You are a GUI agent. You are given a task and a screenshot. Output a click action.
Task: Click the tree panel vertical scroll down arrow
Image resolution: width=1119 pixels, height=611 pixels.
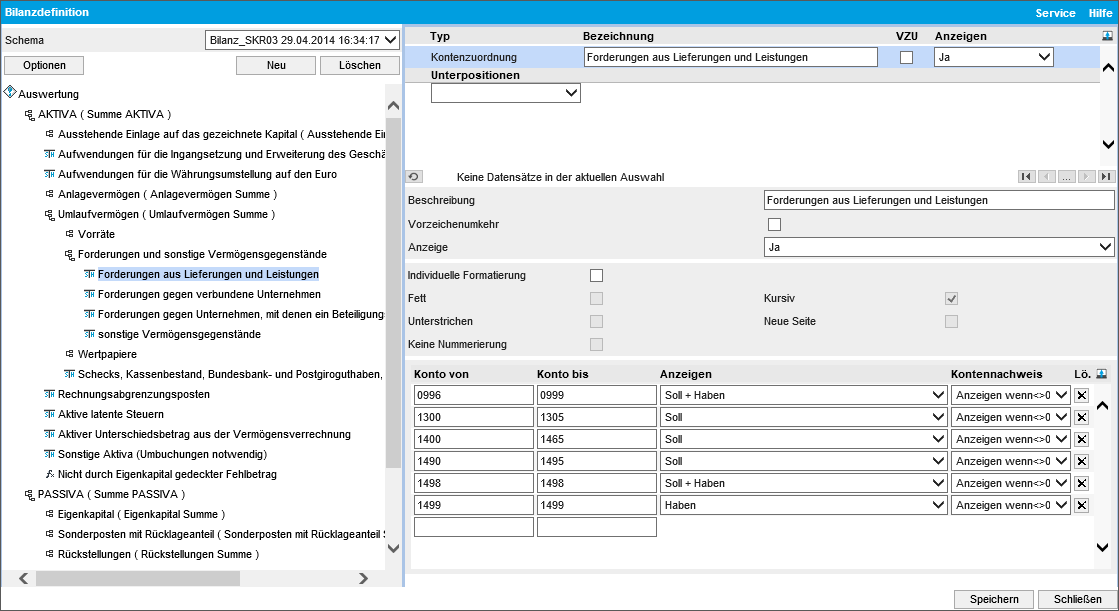pos(393,548)
